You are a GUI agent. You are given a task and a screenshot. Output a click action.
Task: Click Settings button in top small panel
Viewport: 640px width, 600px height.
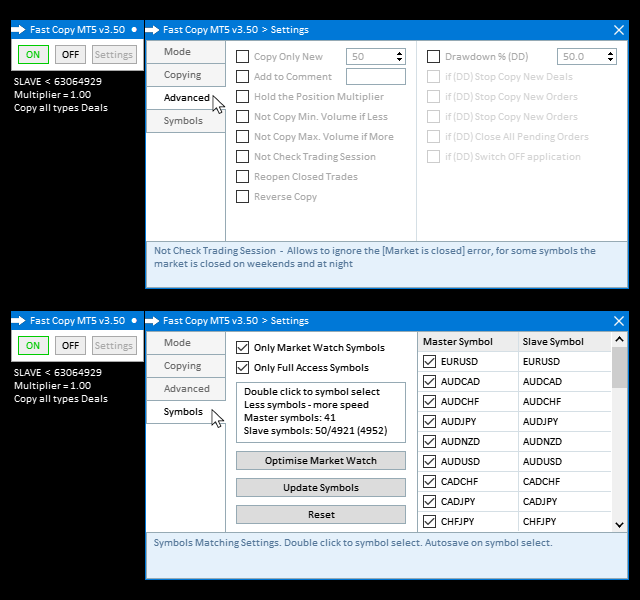114,55
